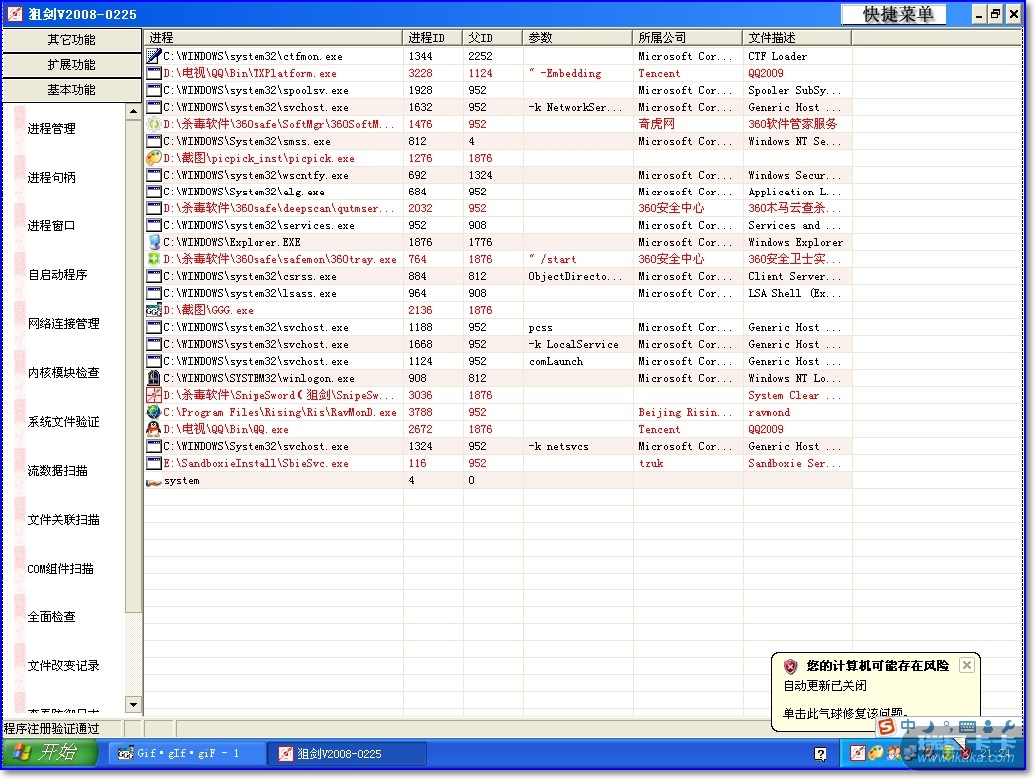Sort by 父ID column header

click(492, 38)
